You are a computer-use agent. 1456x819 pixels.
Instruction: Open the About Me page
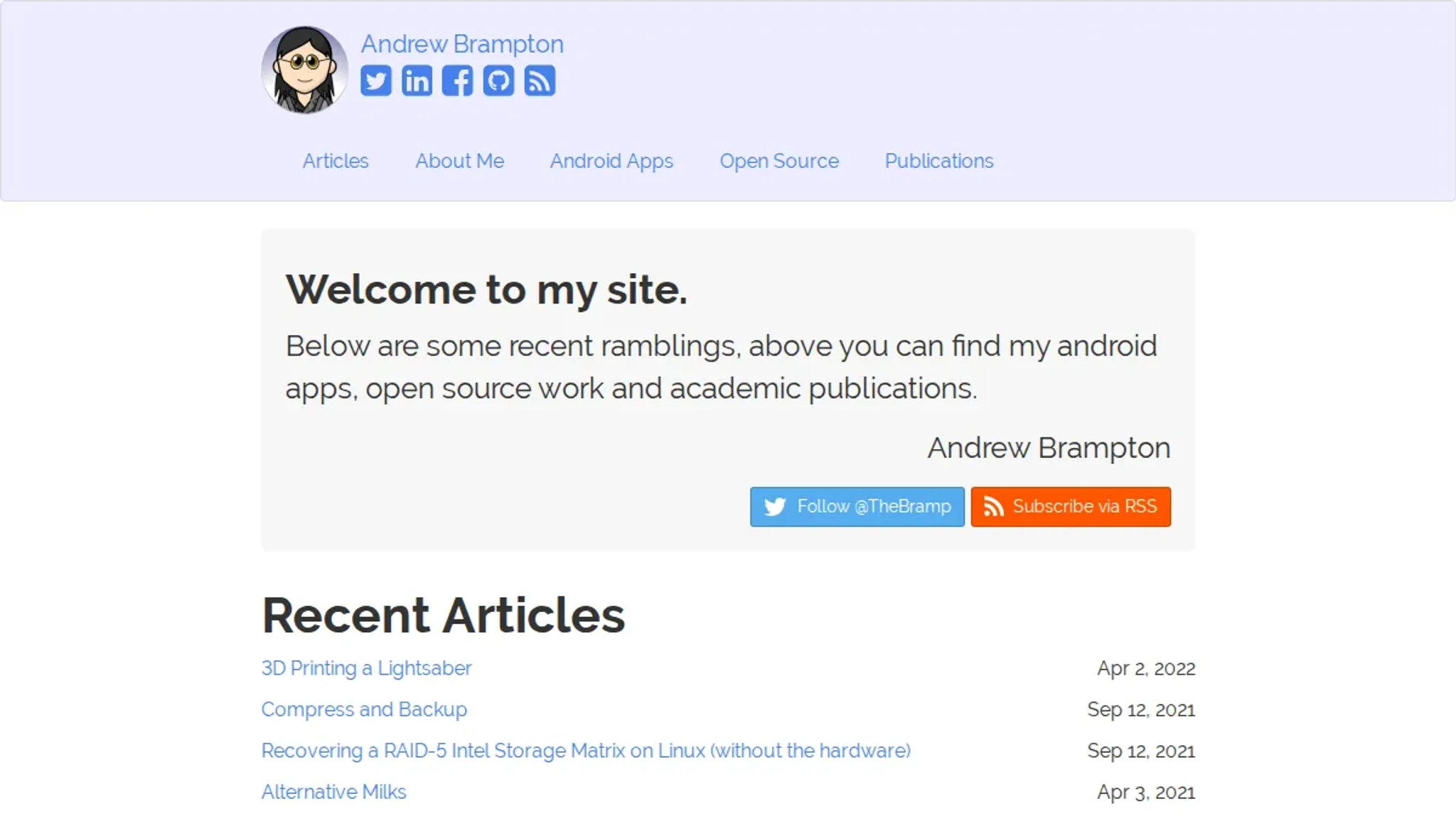[459, 161]
